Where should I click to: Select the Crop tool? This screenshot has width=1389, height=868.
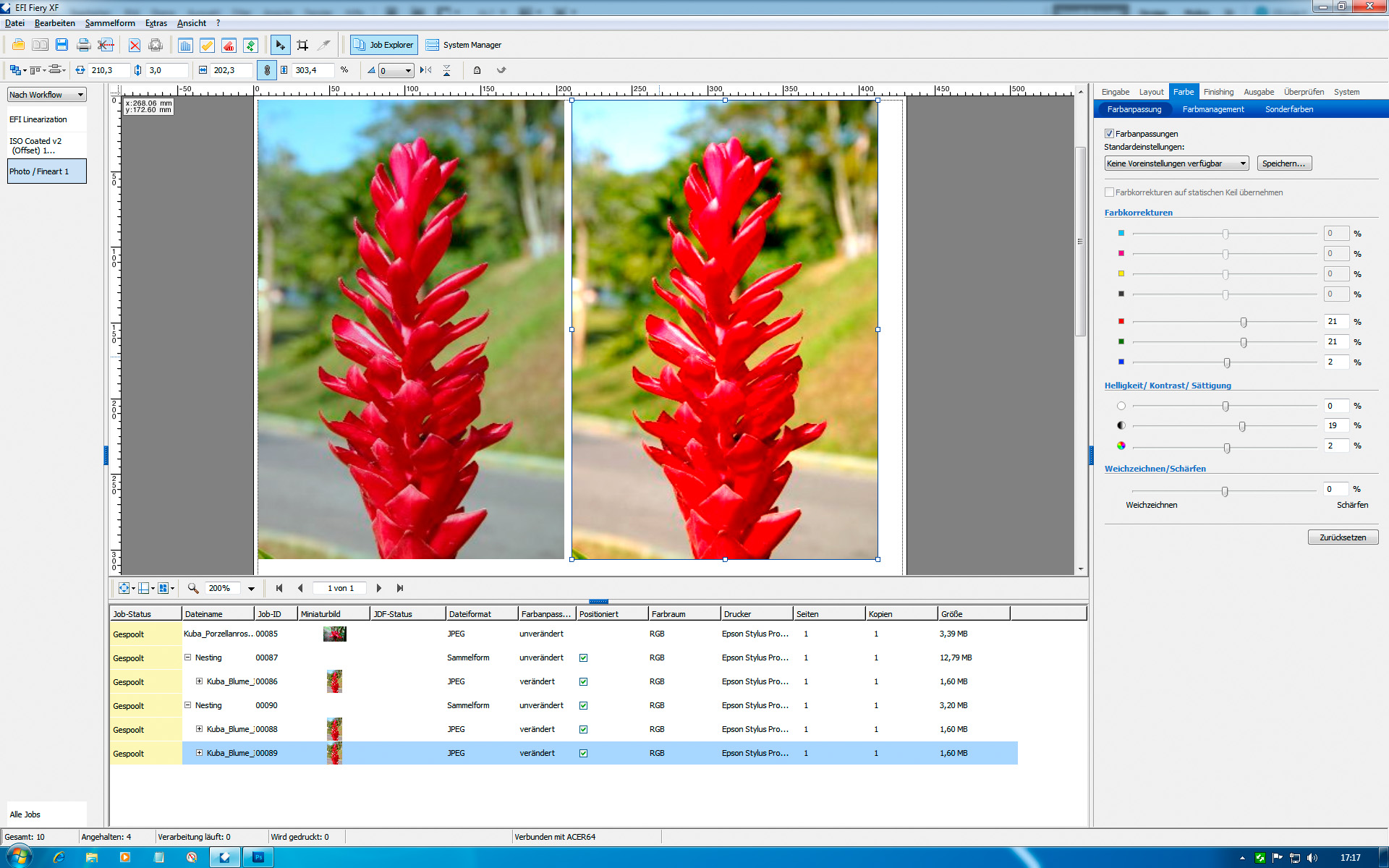click(302, 45)
